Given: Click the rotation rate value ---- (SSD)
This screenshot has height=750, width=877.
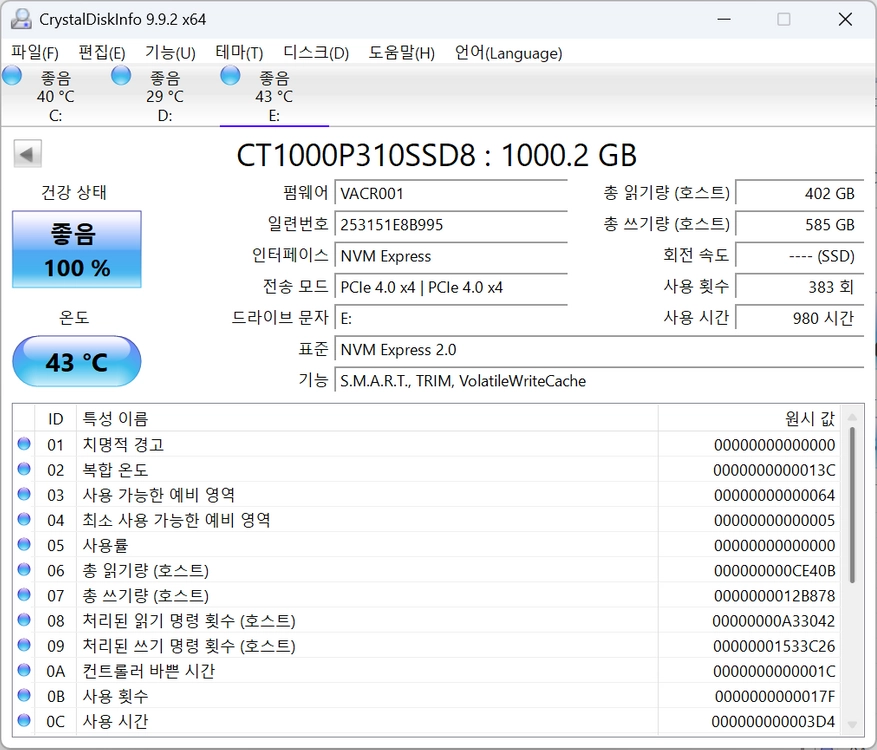Looking at the screenshot, I should click(x=800, y=256).
